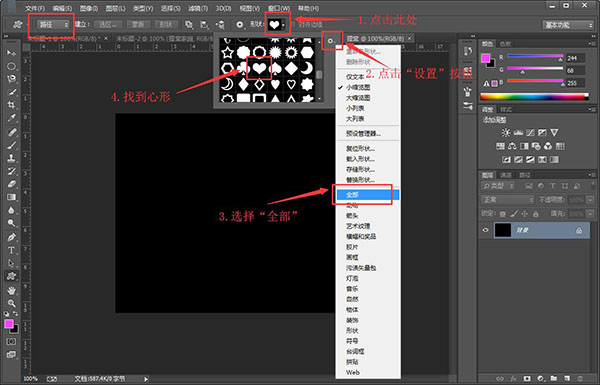
Task: Toggle lock image pixels brush icon
Action: click(514, 214)
